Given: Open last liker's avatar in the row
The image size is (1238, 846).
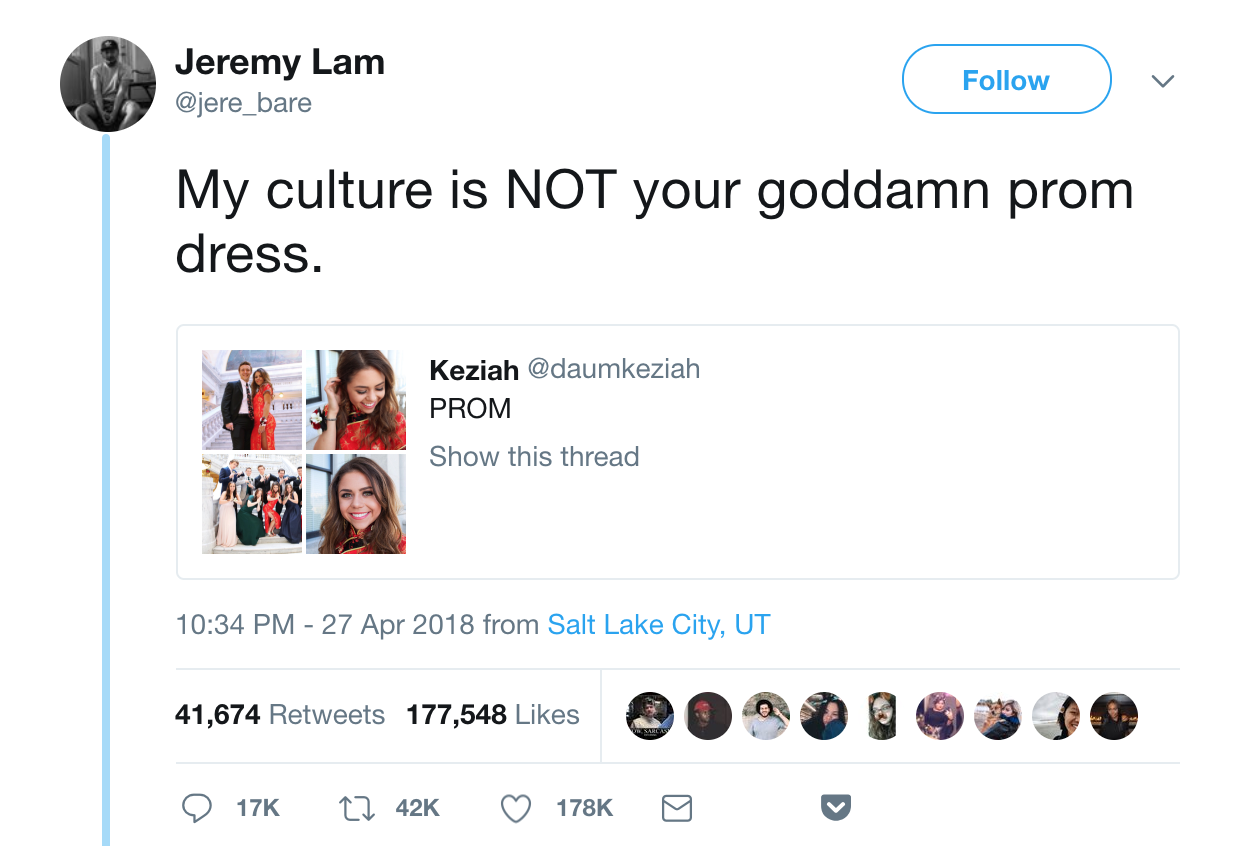Looking at the screenshot, I should 1114,716.
